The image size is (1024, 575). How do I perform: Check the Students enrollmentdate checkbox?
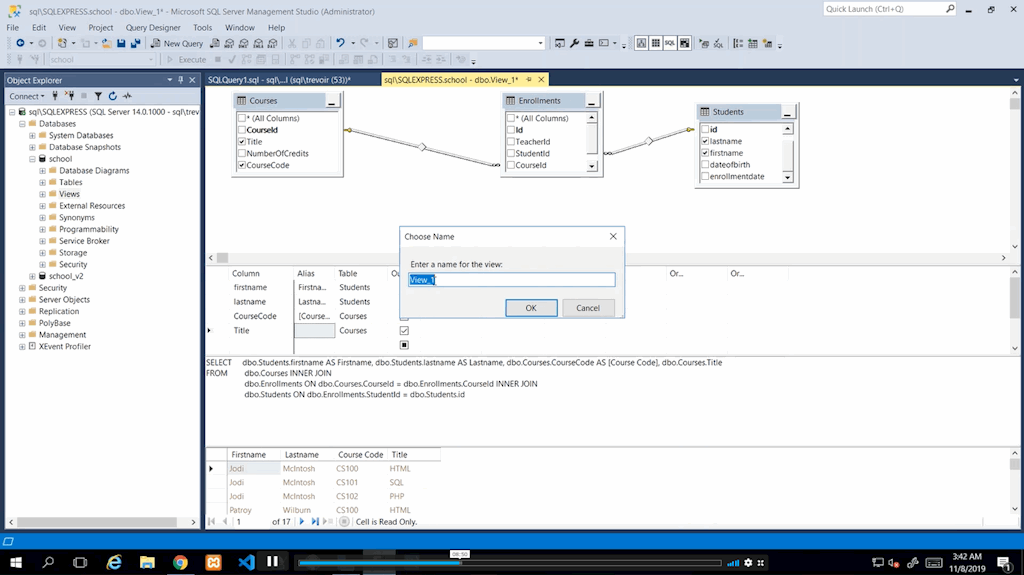coord(705,176)
